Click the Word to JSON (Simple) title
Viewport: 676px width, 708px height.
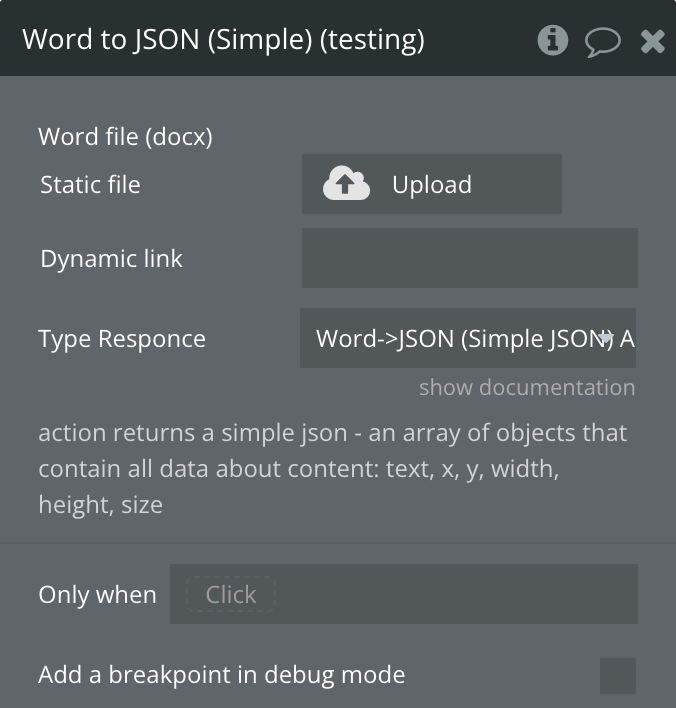[223, 40]
